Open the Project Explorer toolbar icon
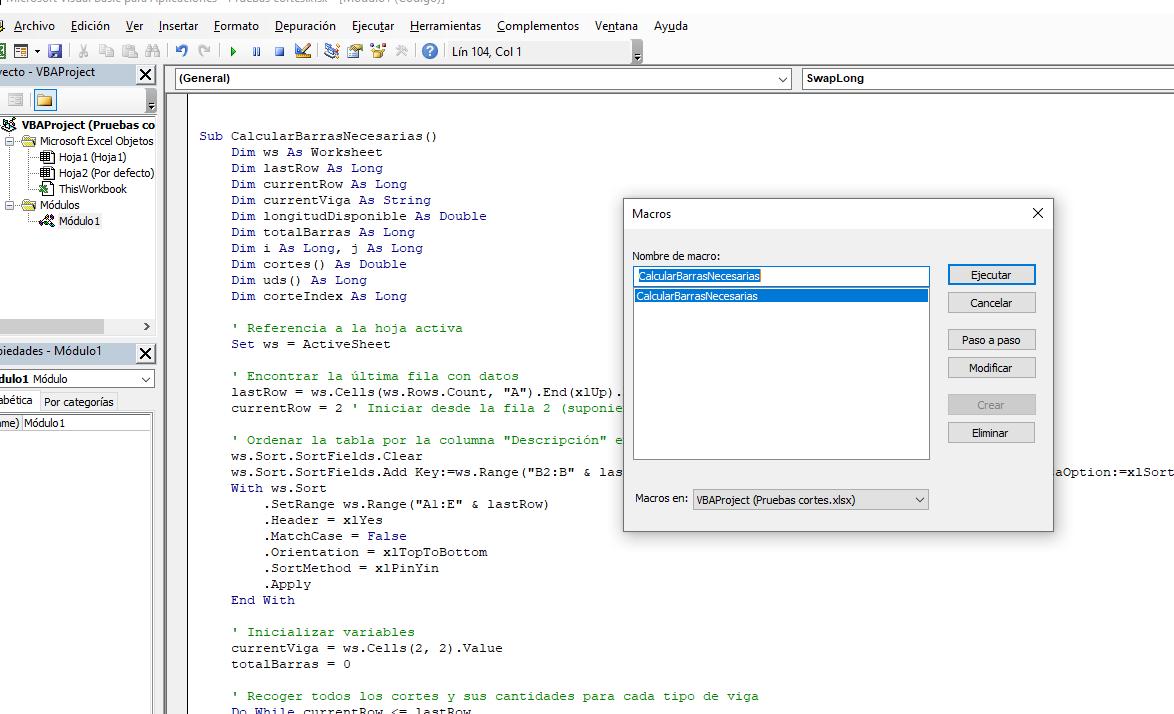 tap(332, 51)
